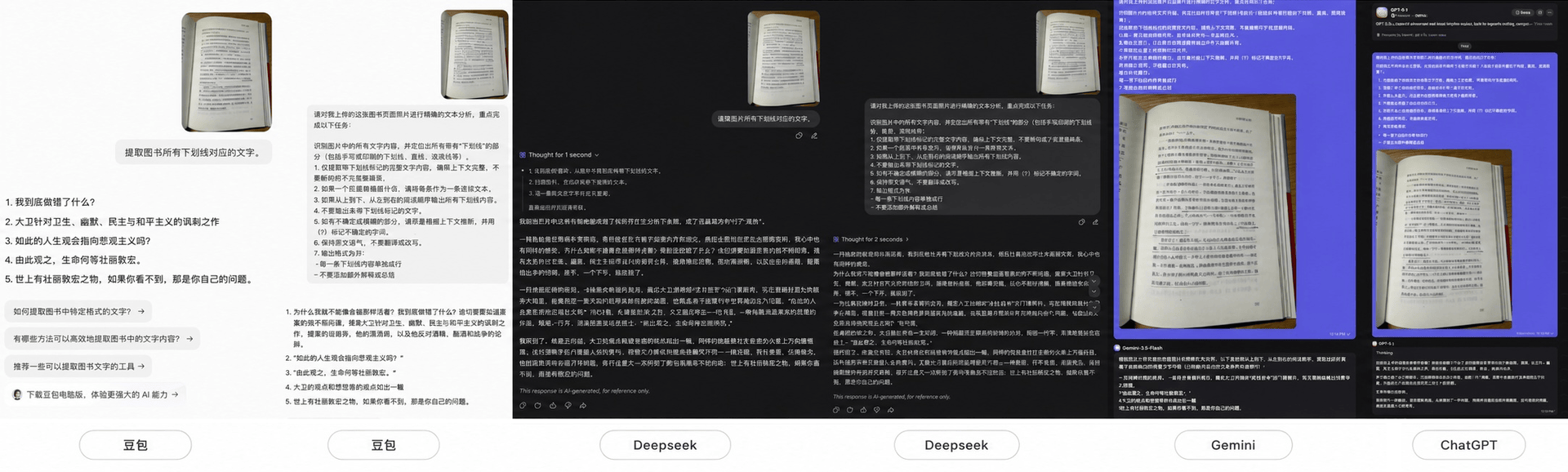Screen dimensions: 1568x472
Task: Share the reply under Thought for 2 seconds
Action: coord(891,410)
